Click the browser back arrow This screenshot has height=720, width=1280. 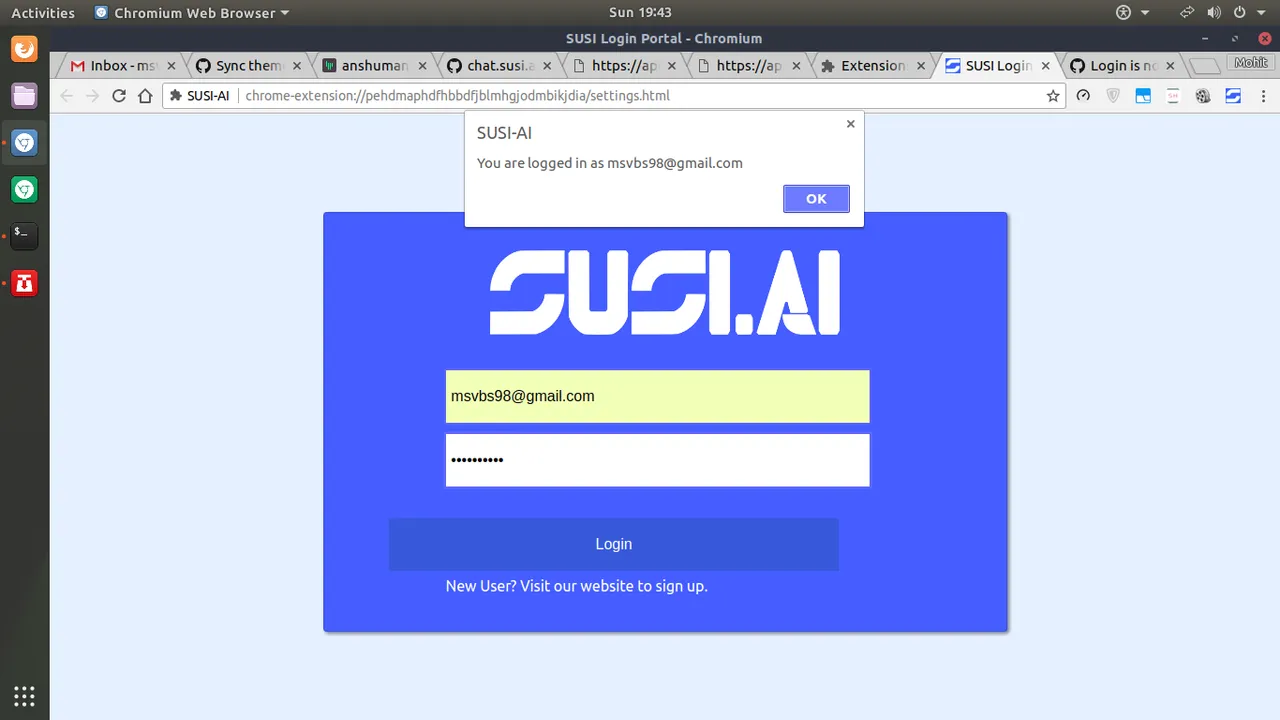[67, 96]
